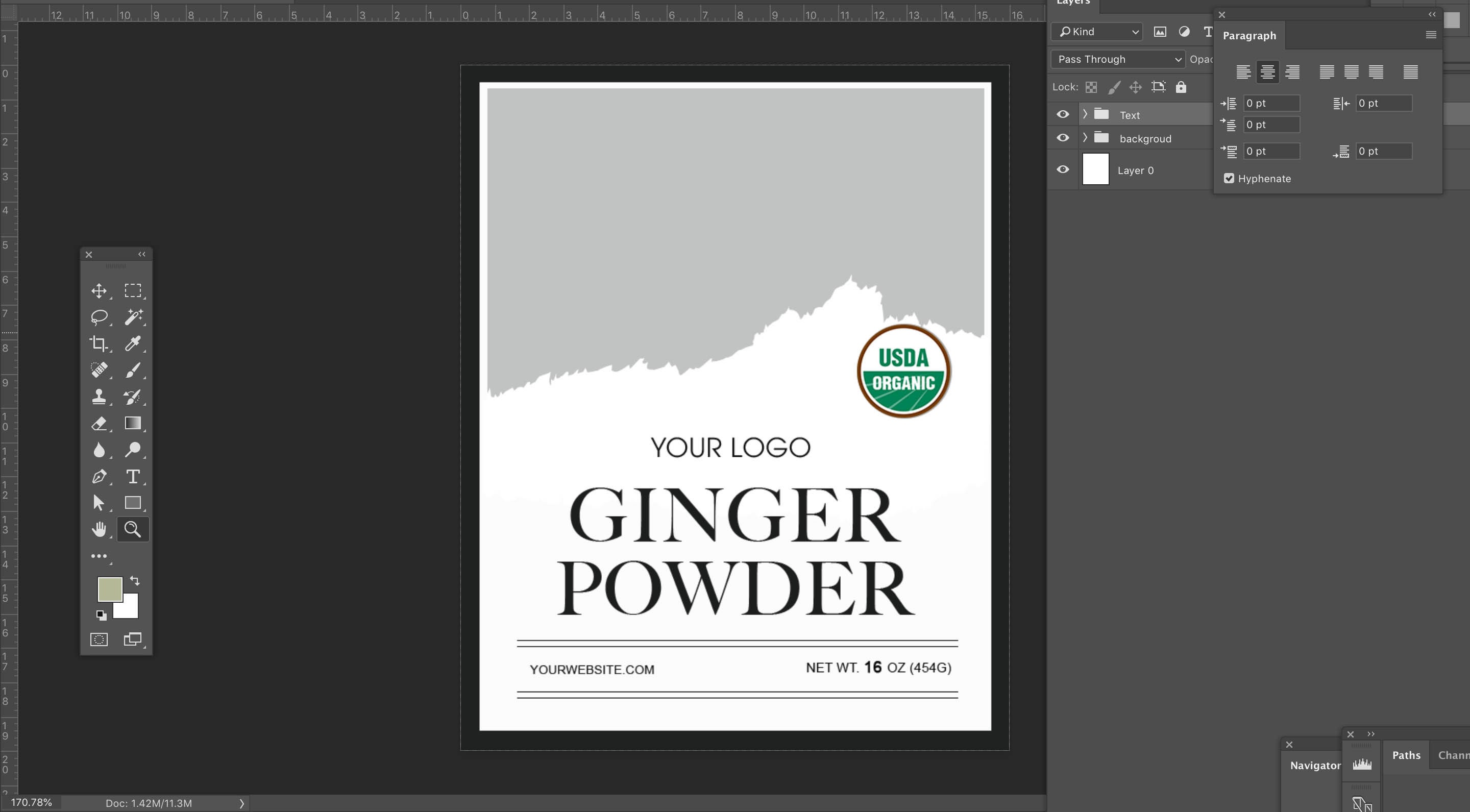The image size is (1470, 812).
Task: Switch to the Paths tab
Action: (1406, 754)
